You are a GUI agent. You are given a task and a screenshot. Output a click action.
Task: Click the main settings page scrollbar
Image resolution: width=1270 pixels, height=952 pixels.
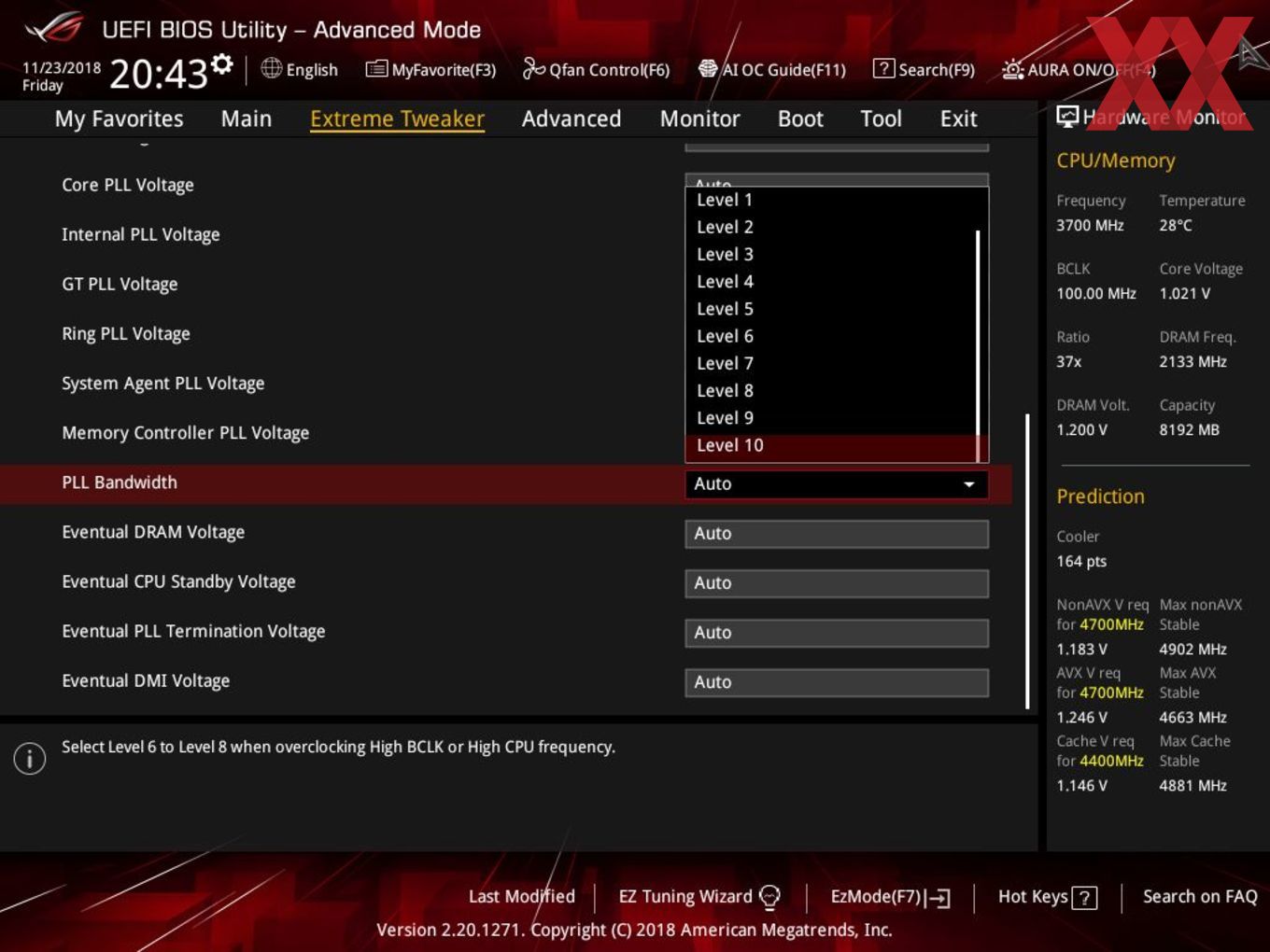click(1027, 560)
